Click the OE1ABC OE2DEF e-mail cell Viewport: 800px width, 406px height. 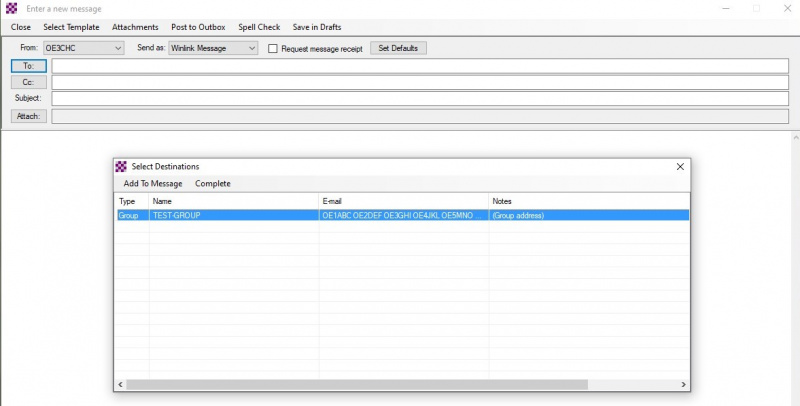402,215
